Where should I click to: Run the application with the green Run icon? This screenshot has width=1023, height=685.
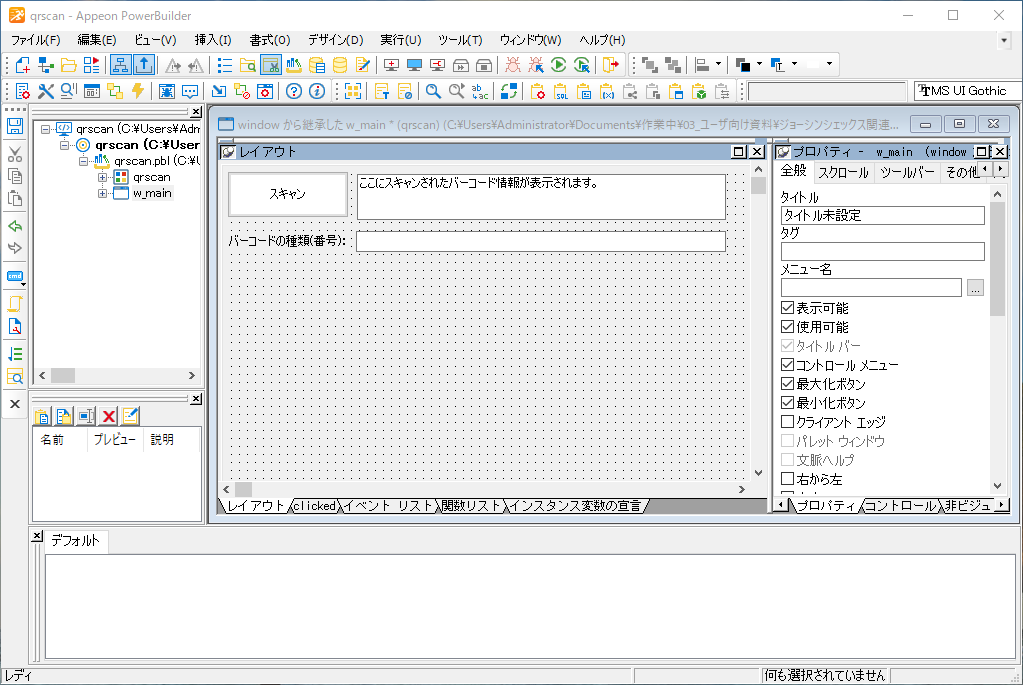[x=557, y=63]
